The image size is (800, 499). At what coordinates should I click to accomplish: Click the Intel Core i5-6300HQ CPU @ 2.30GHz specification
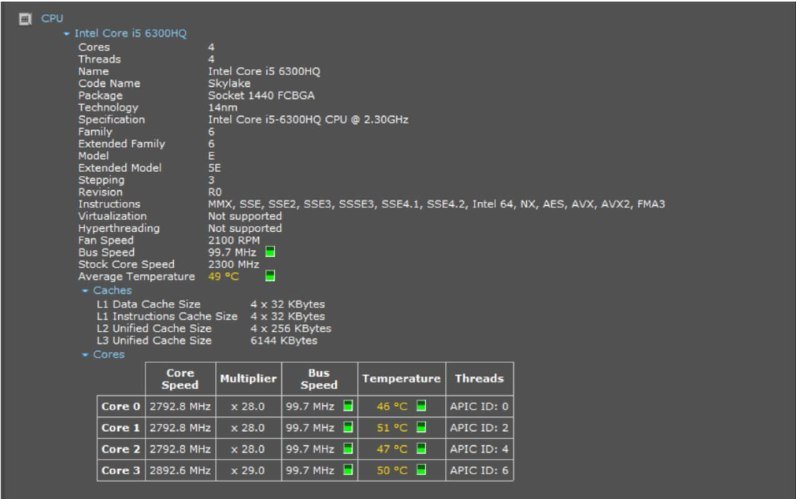[308, 119]
